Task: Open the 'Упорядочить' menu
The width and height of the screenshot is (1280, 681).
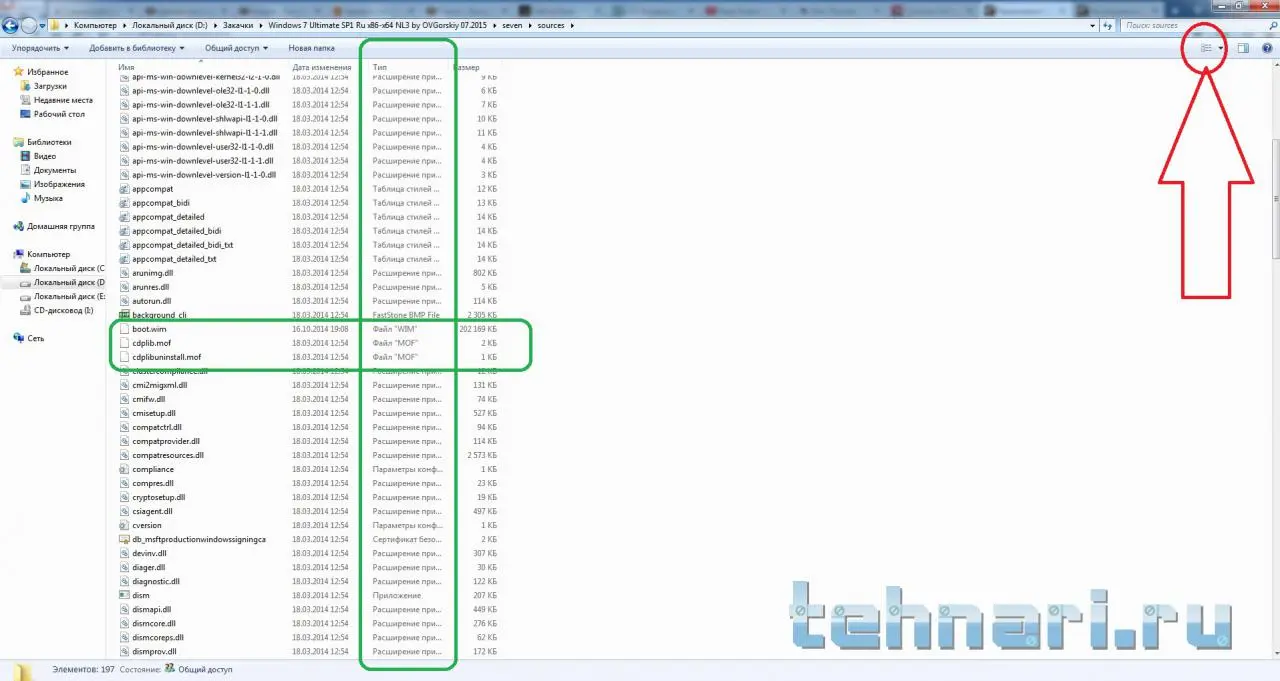Action: coord(40,48)
